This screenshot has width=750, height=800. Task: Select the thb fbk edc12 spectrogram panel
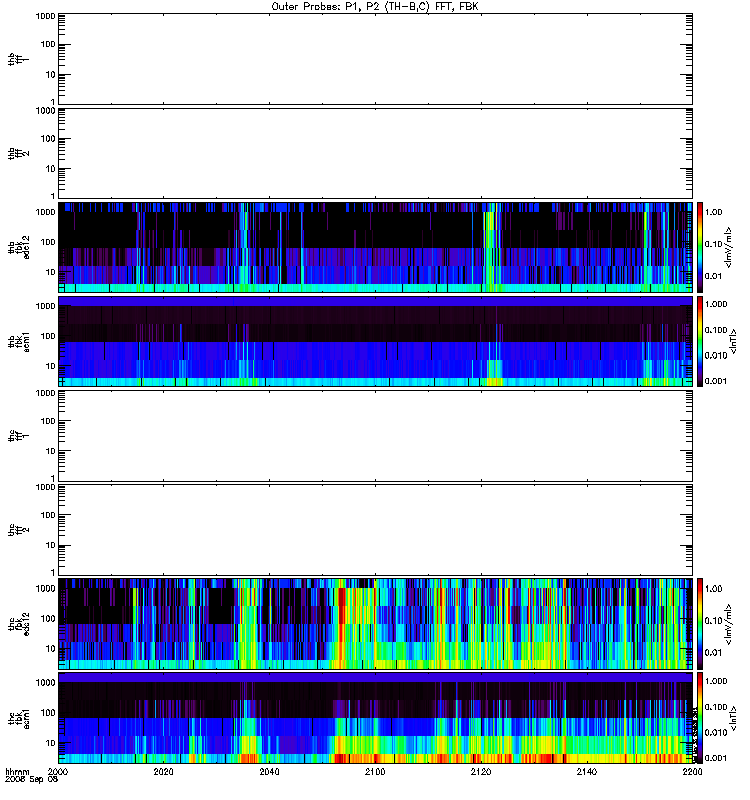pyautogui.click(x=375, y=247)
